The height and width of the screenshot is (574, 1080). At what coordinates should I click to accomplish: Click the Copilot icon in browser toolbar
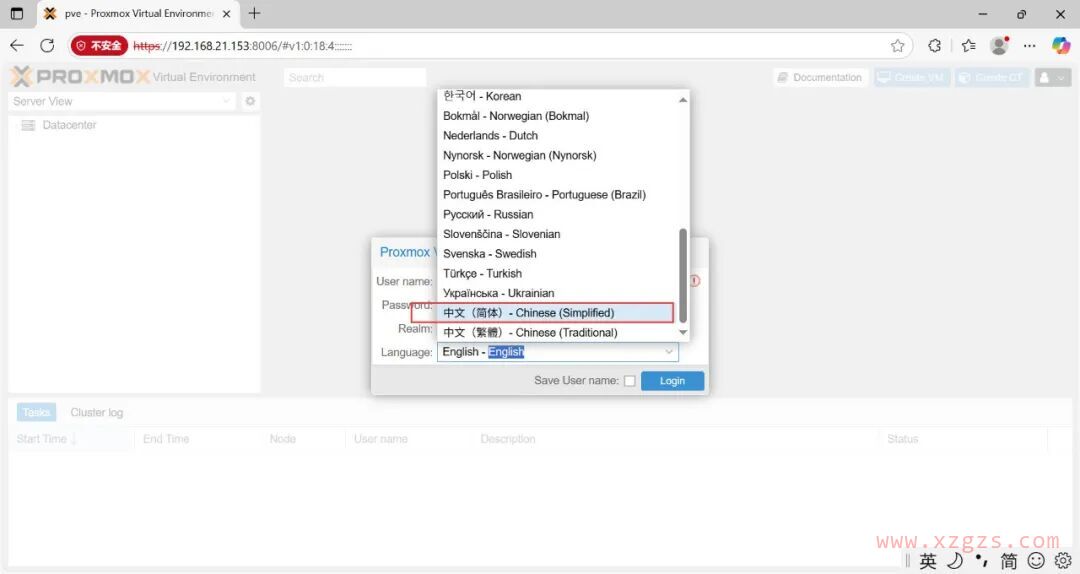[x=1061, y=45]
